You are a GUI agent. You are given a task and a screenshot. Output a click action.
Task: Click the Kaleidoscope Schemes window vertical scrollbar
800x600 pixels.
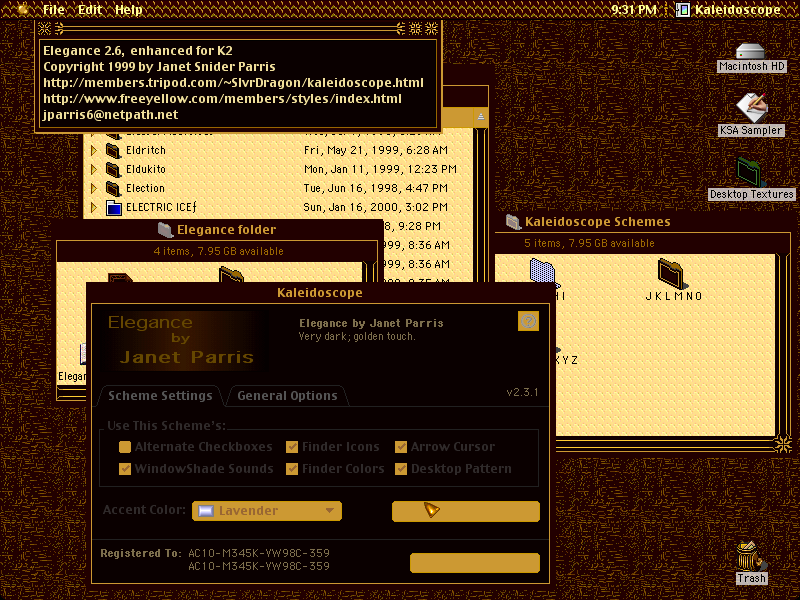(783, 344)
